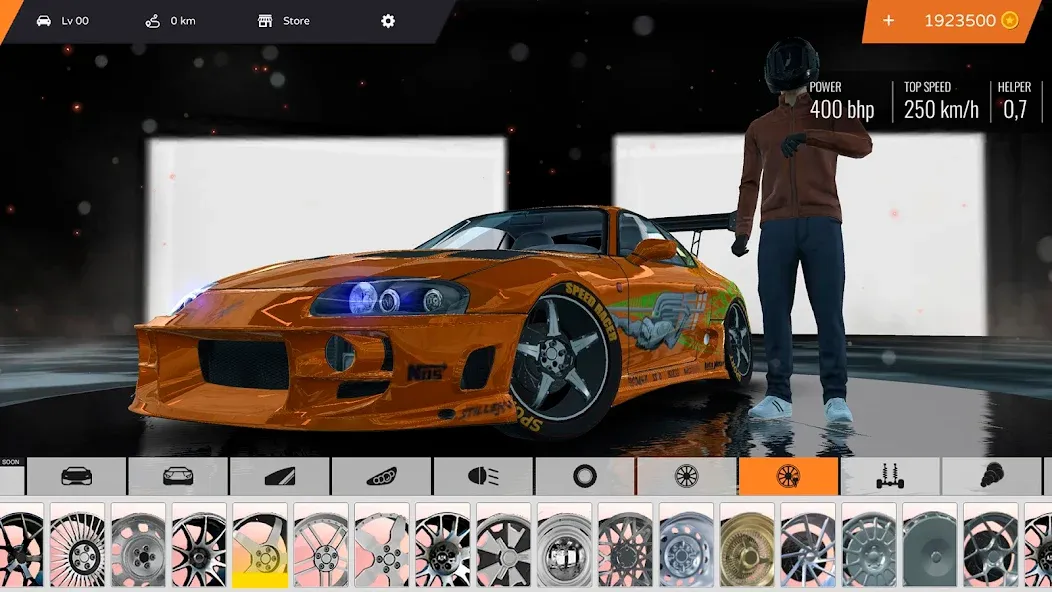Open the Store
1052x592 pixels.
click(283, 20)
